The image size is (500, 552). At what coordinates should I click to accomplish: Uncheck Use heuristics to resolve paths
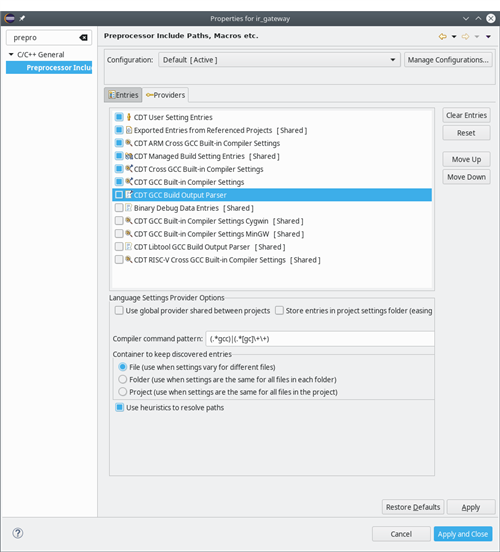(x=119, y=407)
